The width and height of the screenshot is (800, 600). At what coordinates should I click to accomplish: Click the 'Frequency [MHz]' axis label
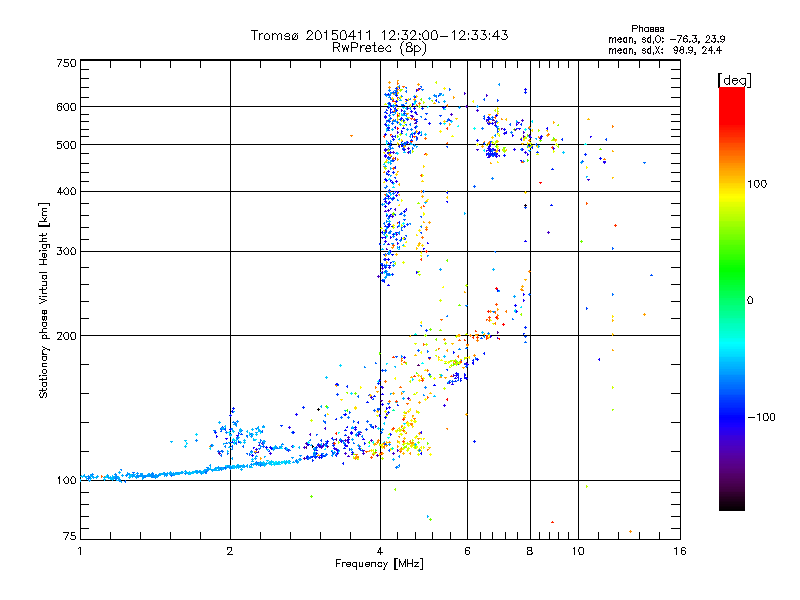pos(379,564)
